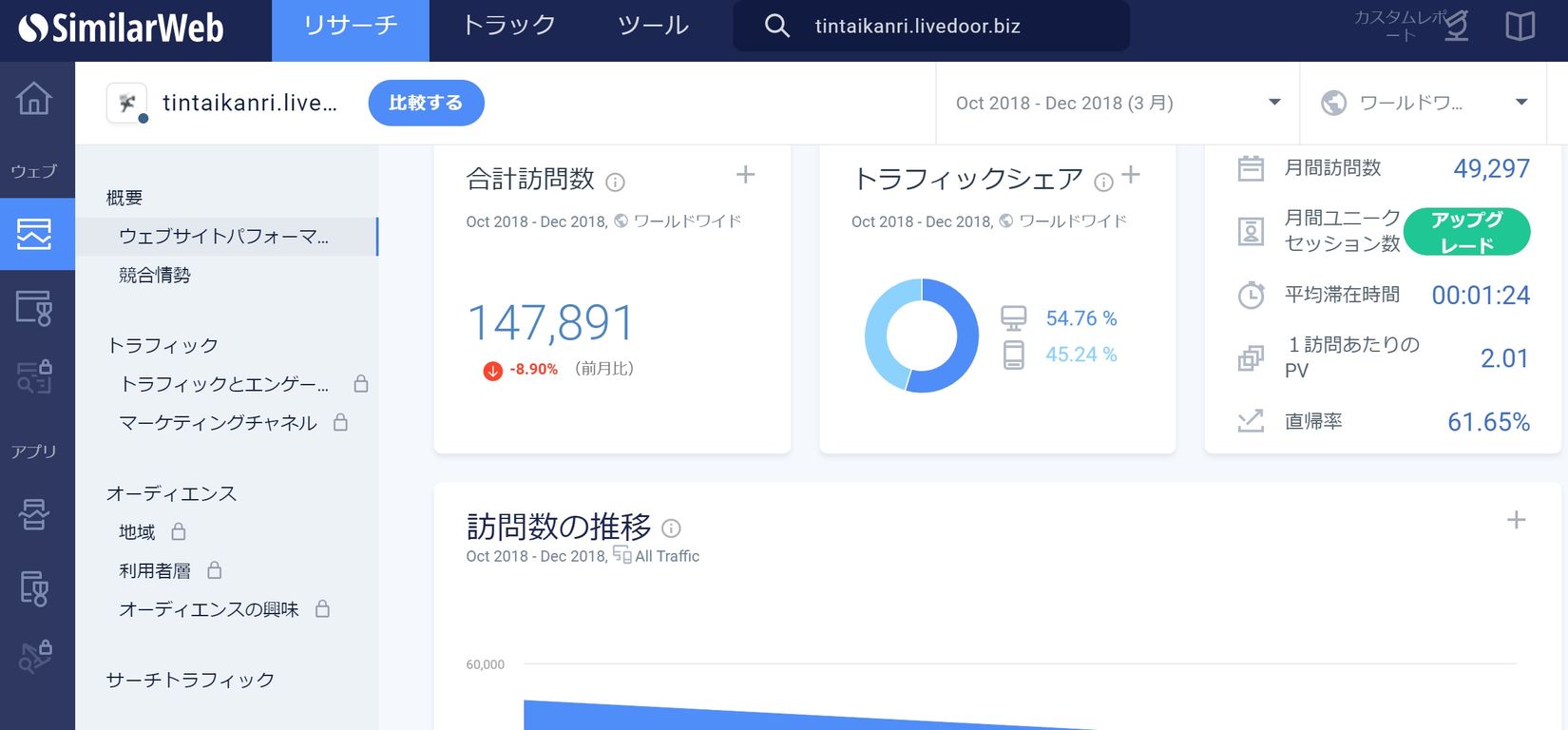Click the tintaikanri site favicon
1568x730 pixels.
coord(127,103)
